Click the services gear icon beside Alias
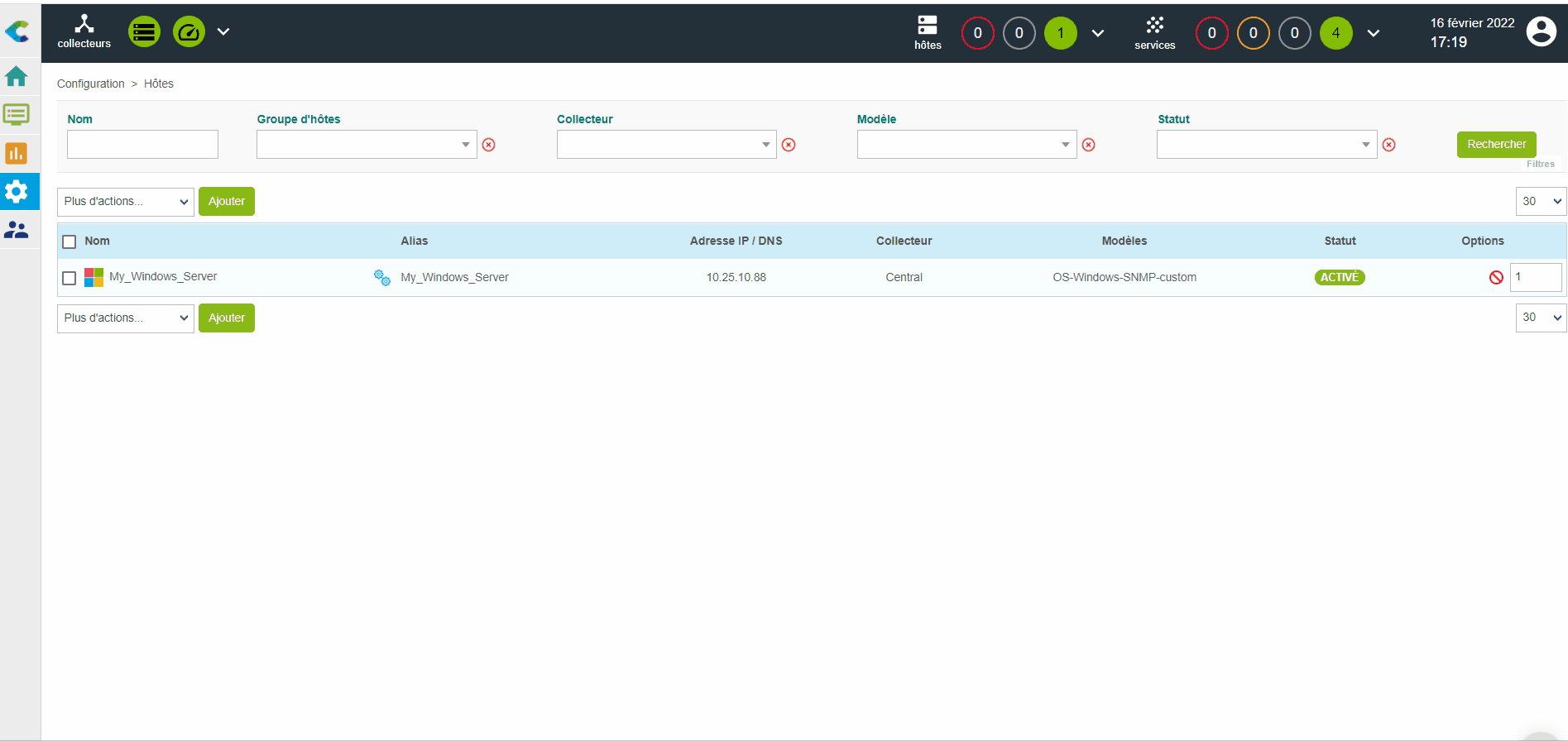 click(x=381, y=278)
